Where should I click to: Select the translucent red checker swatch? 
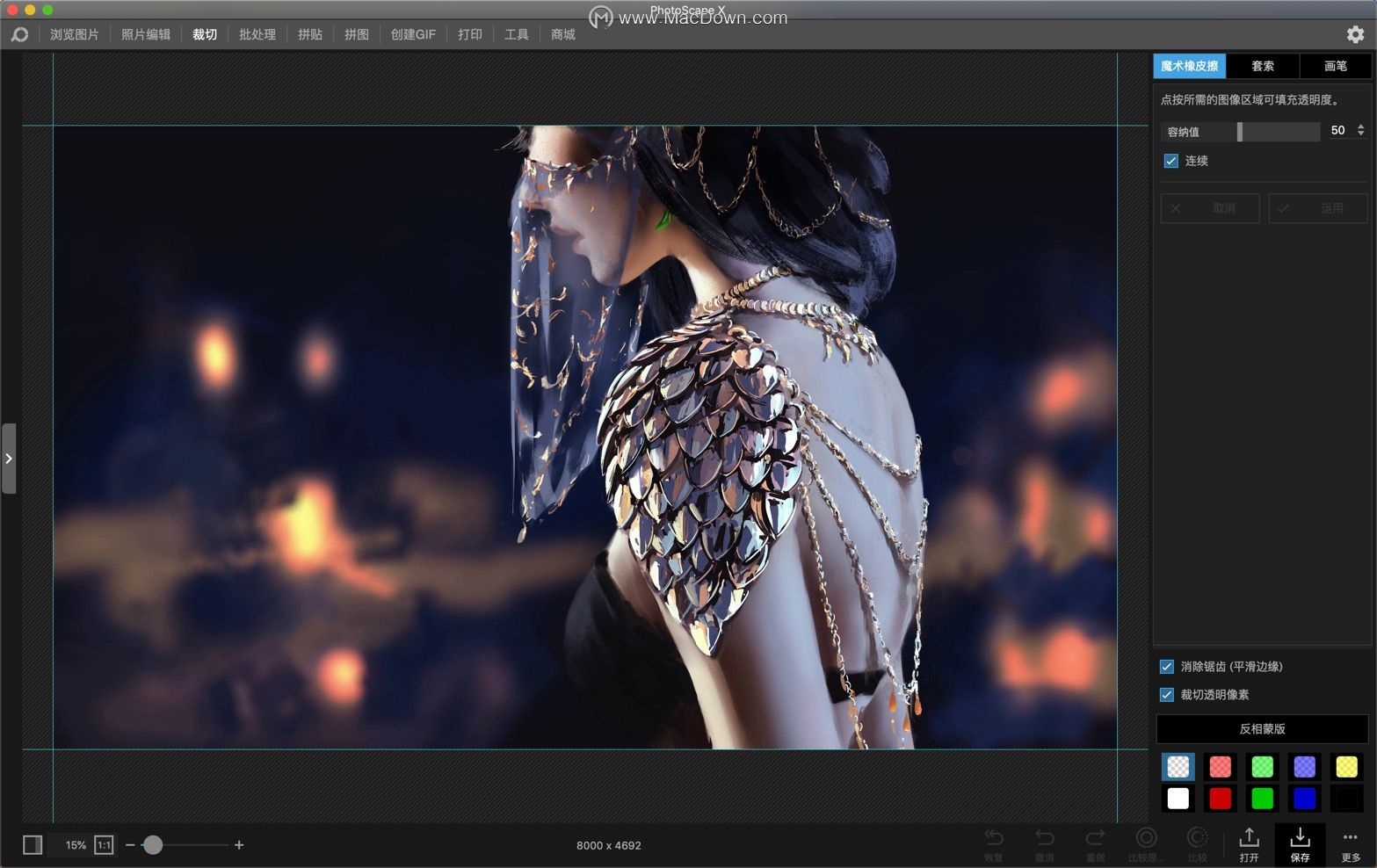point(1221,767)
